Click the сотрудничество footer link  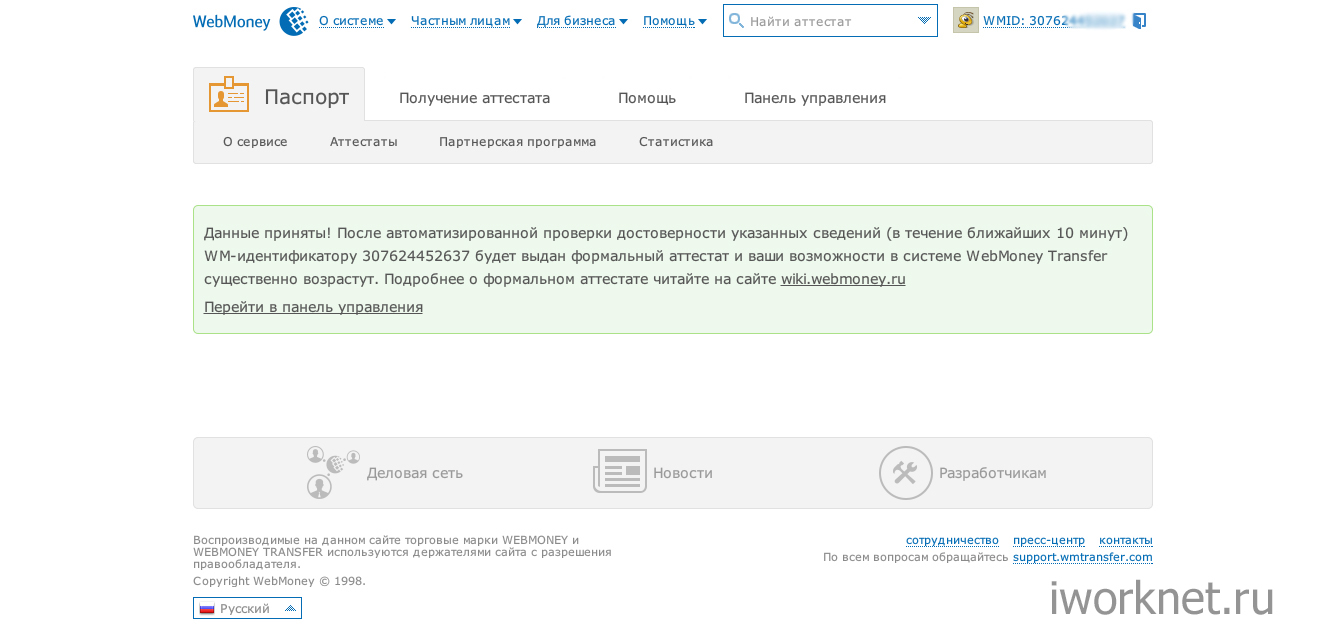pyautogui.click(x=952, y=540)
